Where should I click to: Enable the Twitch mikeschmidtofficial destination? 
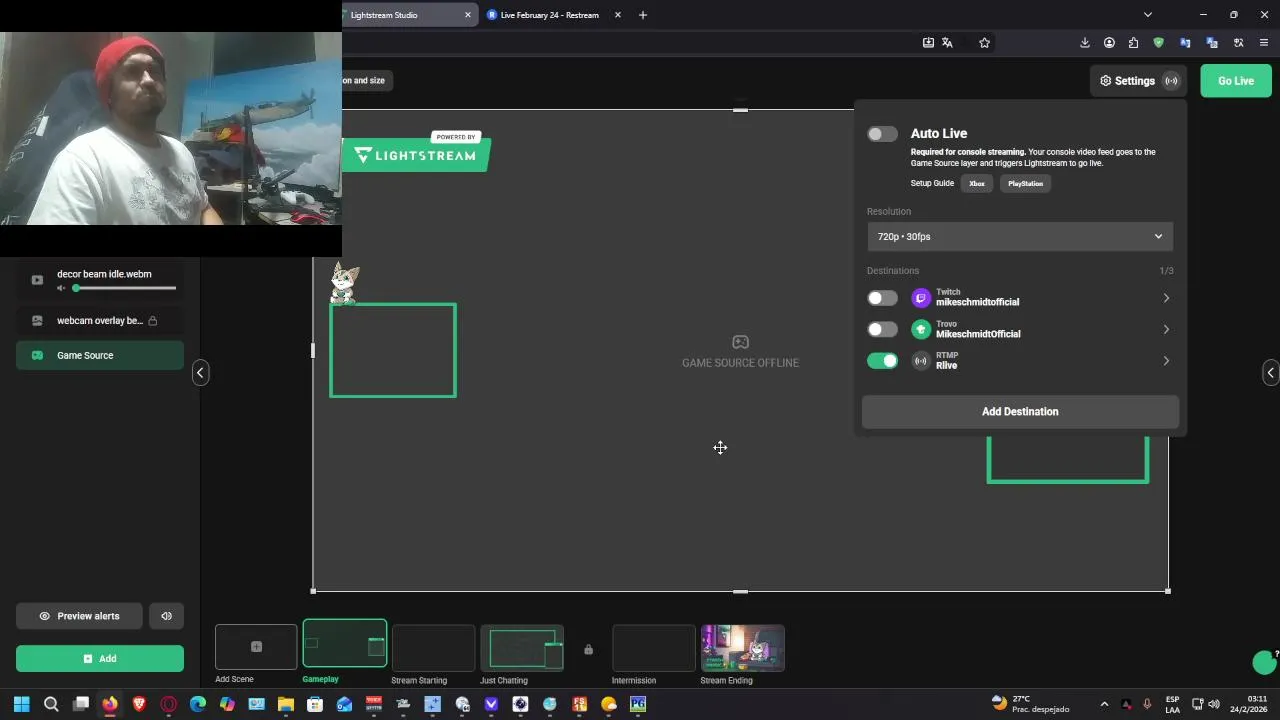pos(882,298)
